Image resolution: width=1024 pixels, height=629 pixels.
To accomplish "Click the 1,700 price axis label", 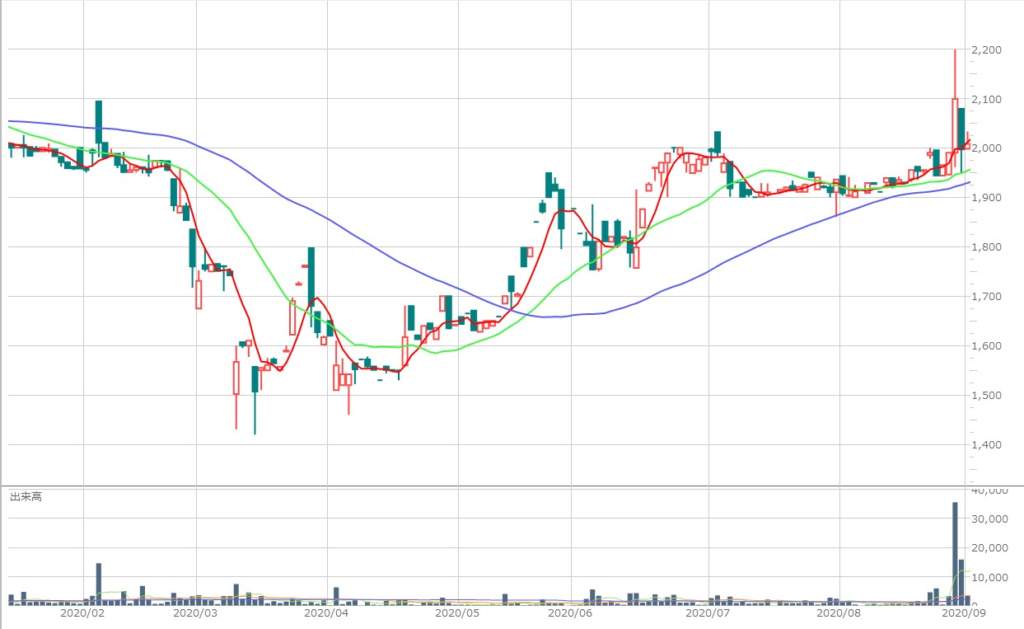I will [986, 297].
